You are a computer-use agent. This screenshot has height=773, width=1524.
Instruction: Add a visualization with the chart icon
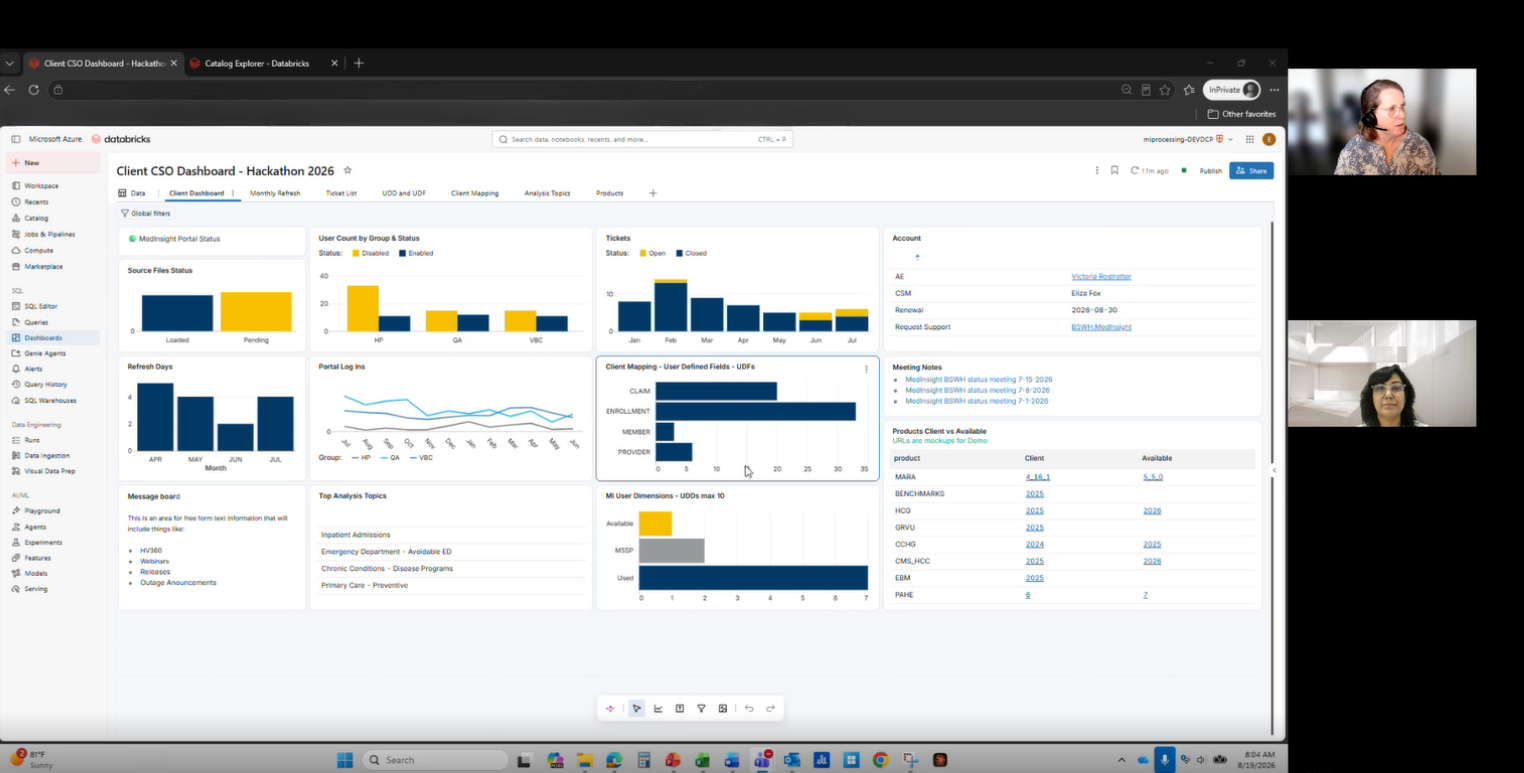[658, 709]
